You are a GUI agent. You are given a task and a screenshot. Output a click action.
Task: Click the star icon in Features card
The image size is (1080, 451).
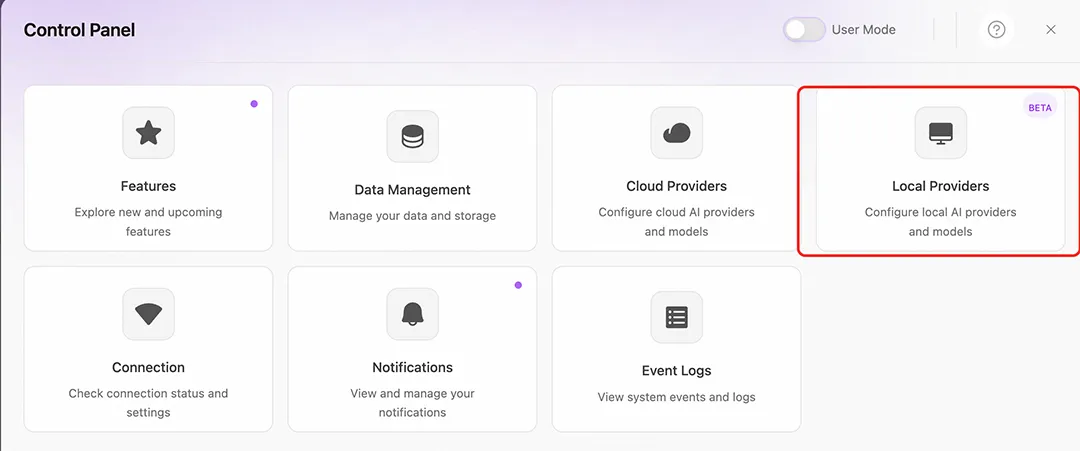coord(148,133)
